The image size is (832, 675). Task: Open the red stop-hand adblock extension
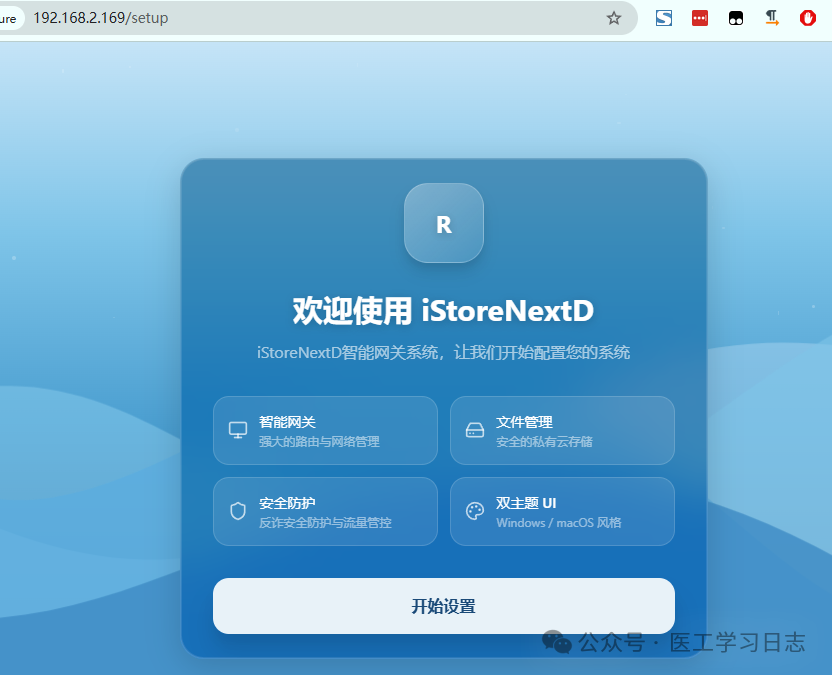(808, 18)
